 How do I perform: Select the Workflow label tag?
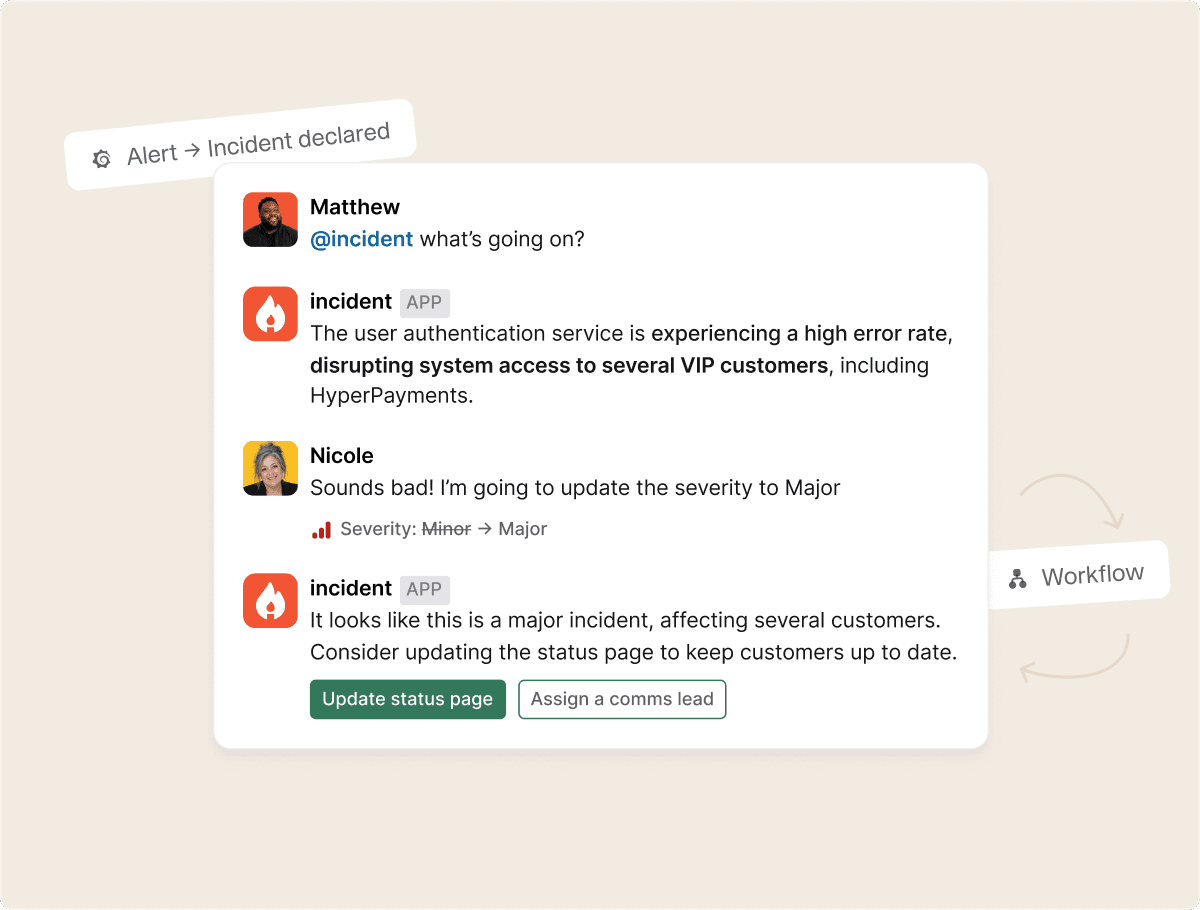(1079, 575)
